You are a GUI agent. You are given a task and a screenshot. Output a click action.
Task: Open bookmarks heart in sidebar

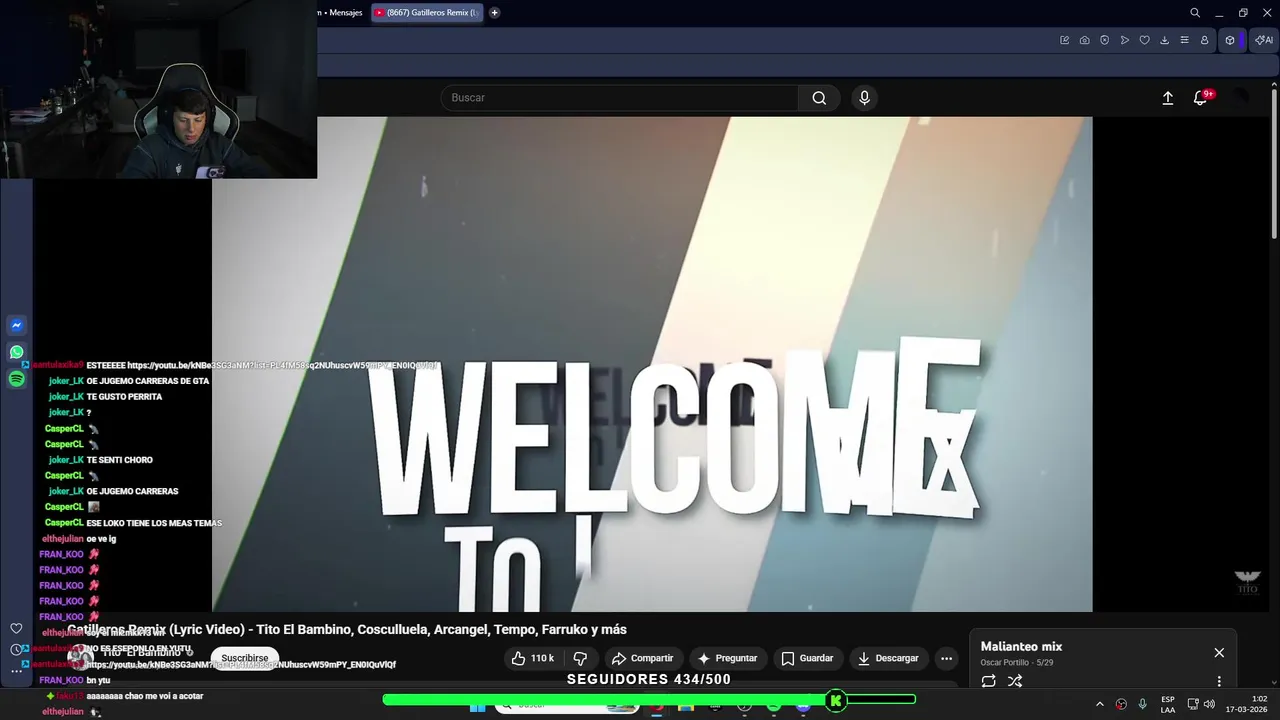(16, 628)
